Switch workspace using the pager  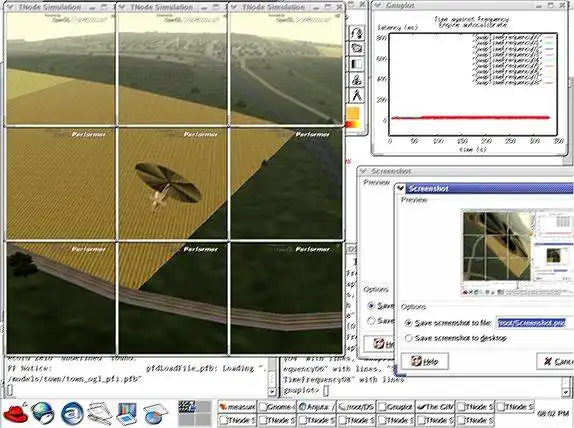tap(195, 413)
